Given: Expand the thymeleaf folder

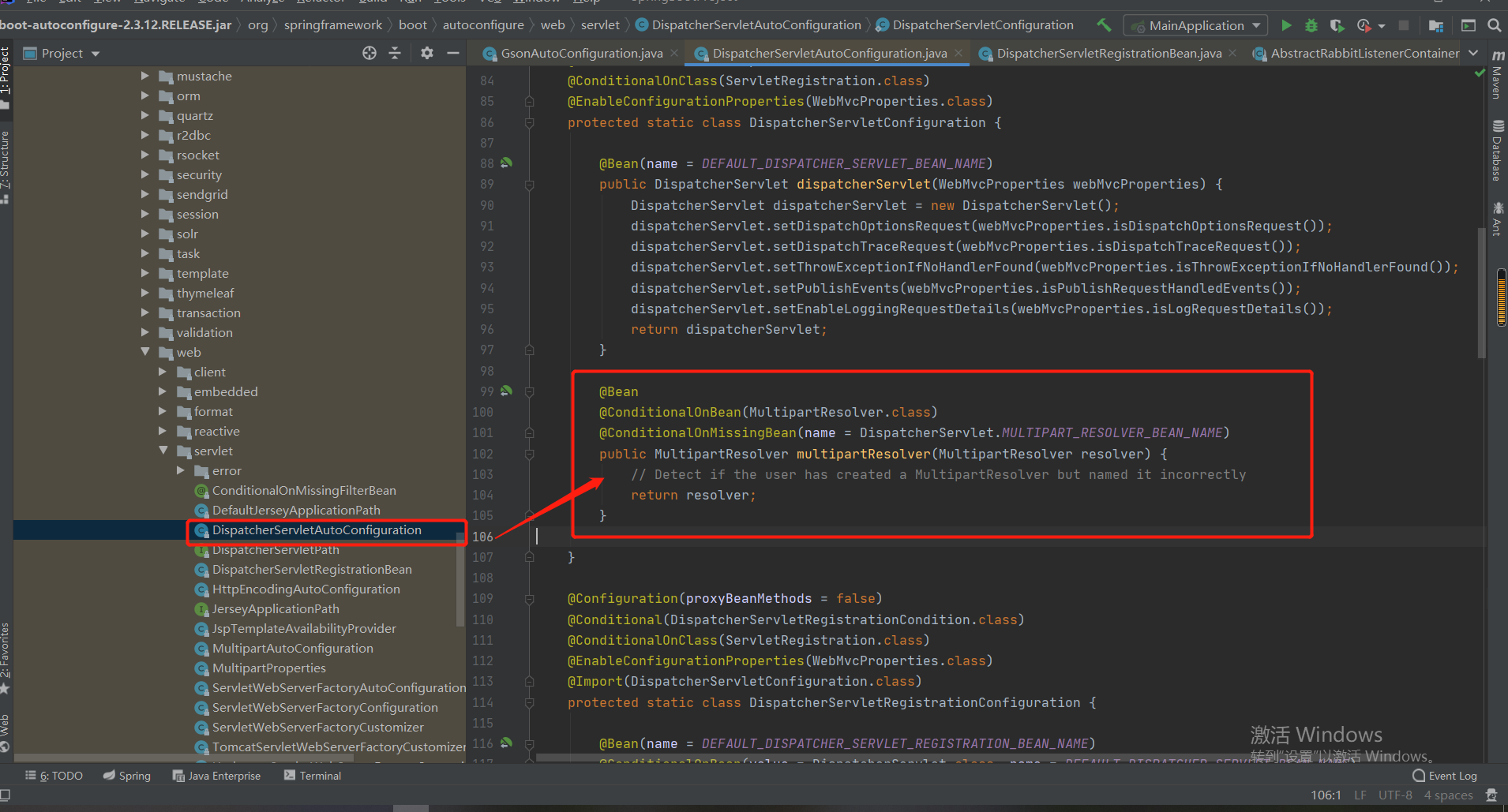Looking at the screenshot, I should 145,293.
